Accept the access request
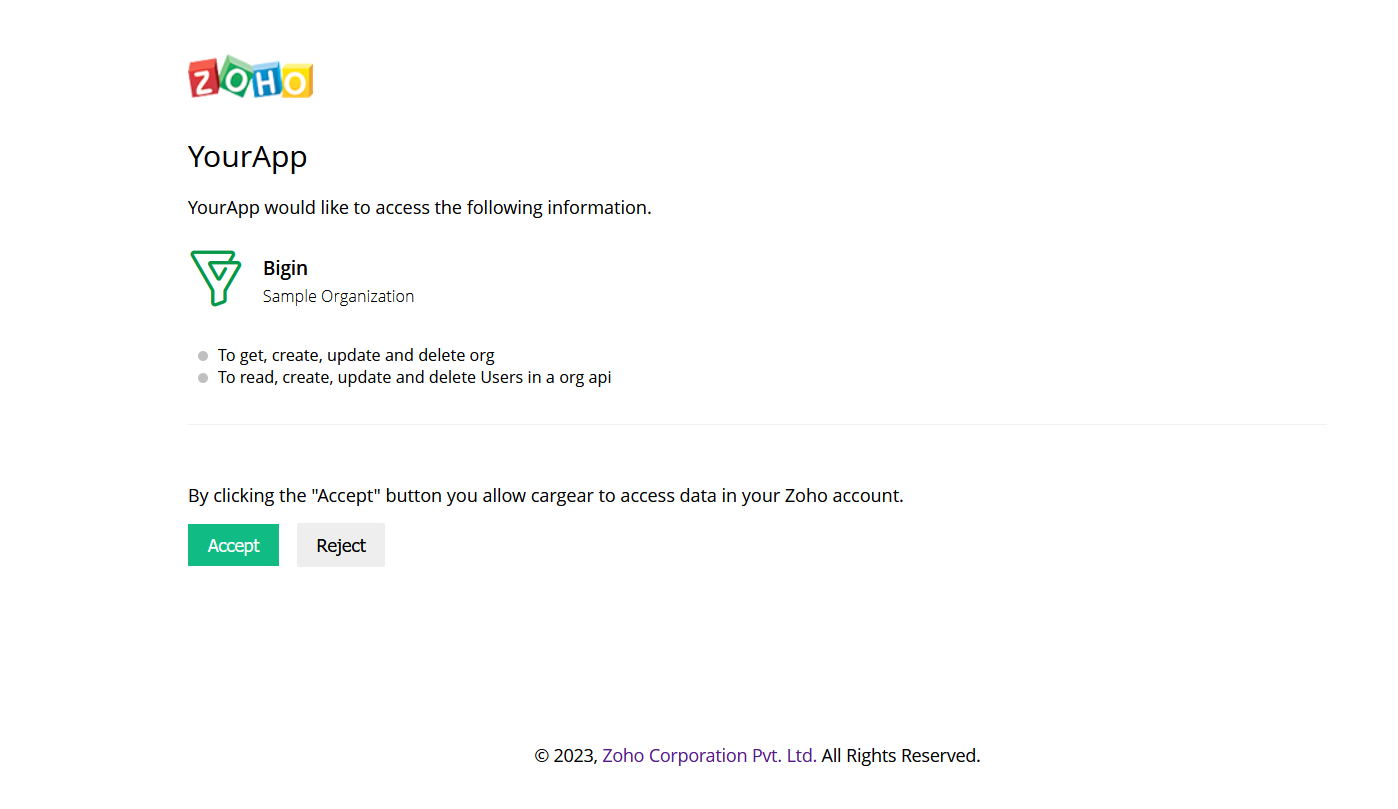 (x=233, y=545)
